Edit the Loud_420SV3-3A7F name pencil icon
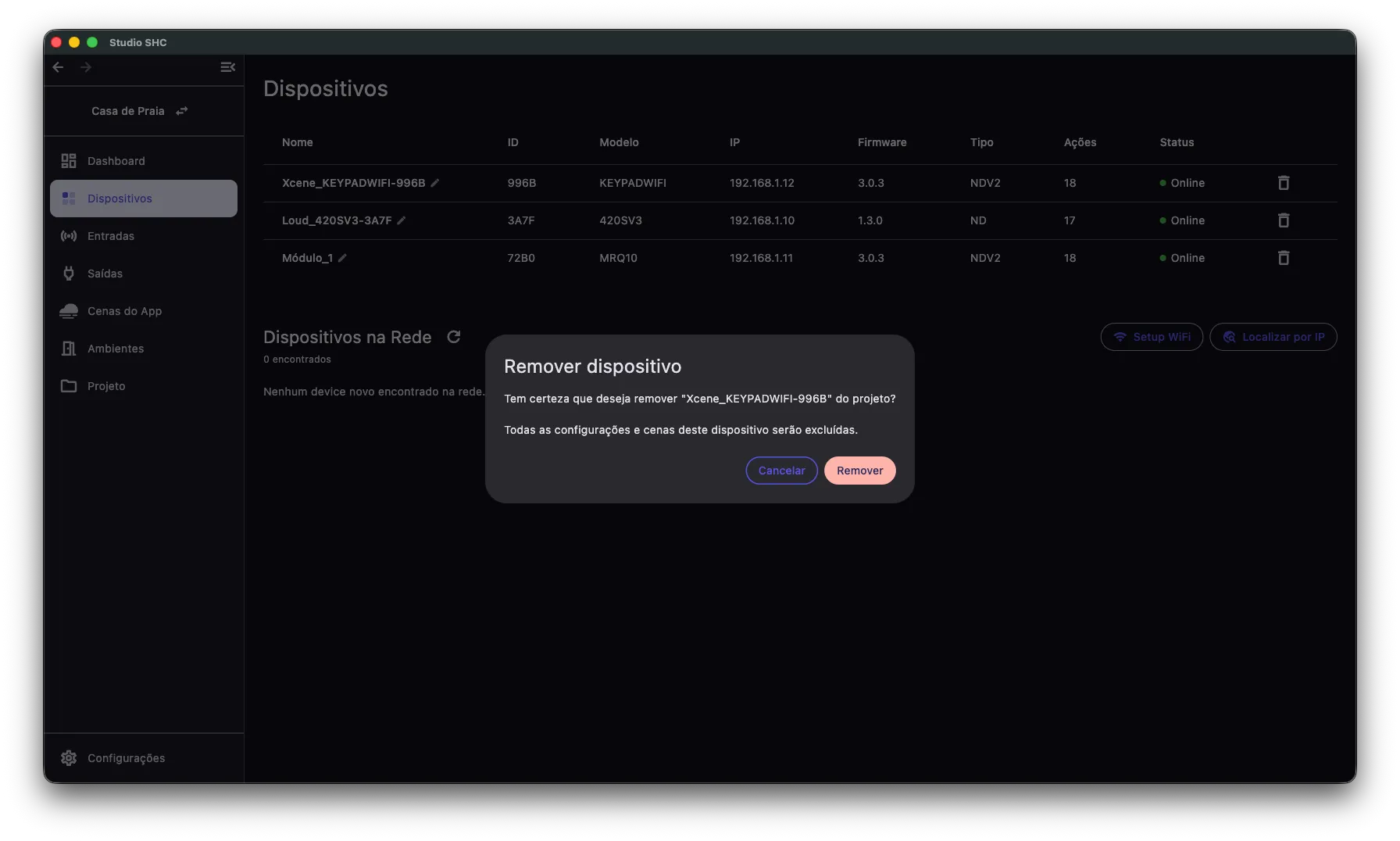Image resolution: width=1400 pixels, height=841 pixels. (x=402, y=220)
